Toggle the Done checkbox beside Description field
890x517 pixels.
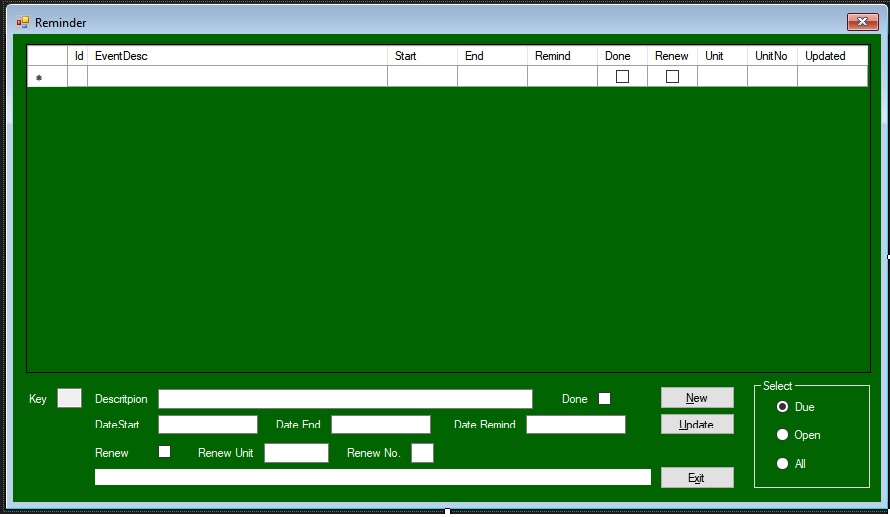click(604, 399)
